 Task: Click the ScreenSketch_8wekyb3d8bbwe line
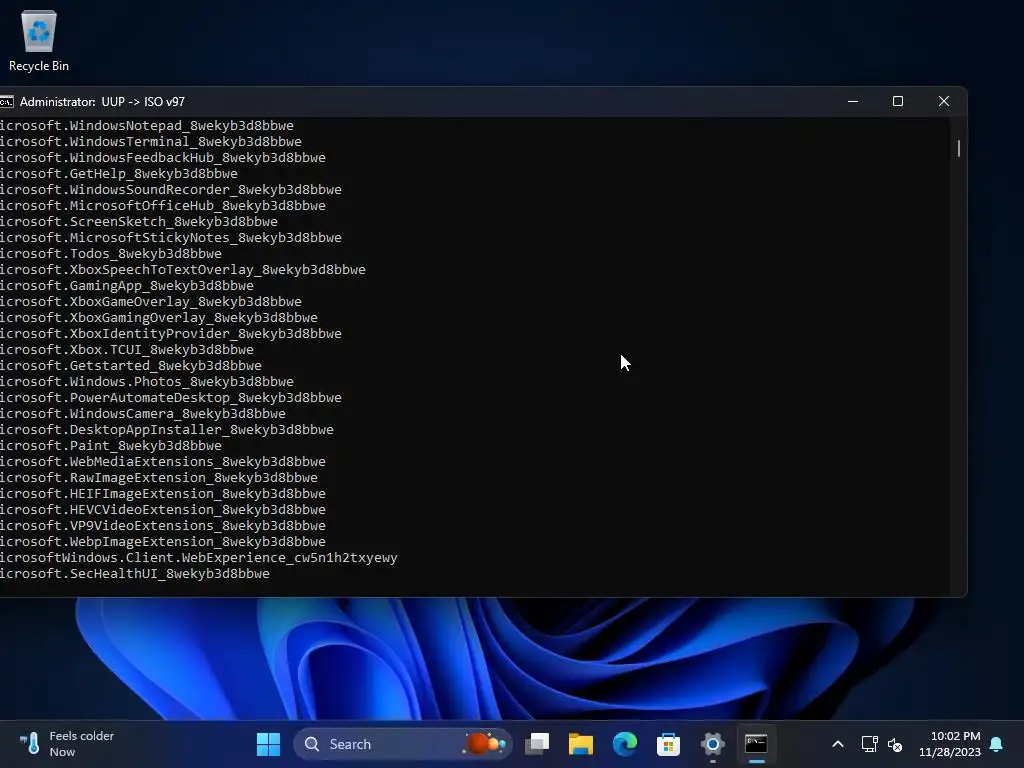tap(139, 221)
